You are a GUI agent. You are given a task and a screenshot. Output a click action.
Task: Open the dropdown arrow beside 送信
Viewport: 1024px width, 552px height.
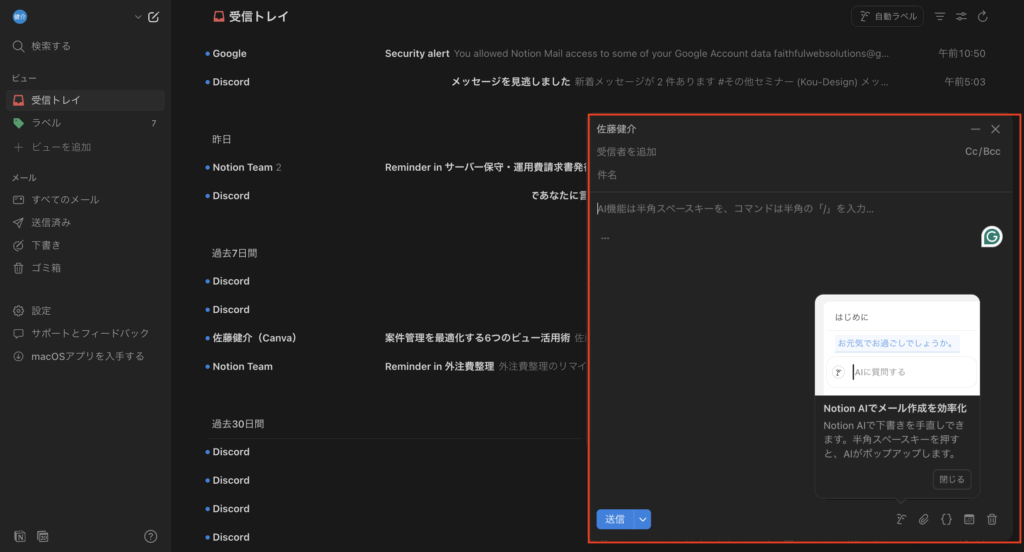coord(643,519)
